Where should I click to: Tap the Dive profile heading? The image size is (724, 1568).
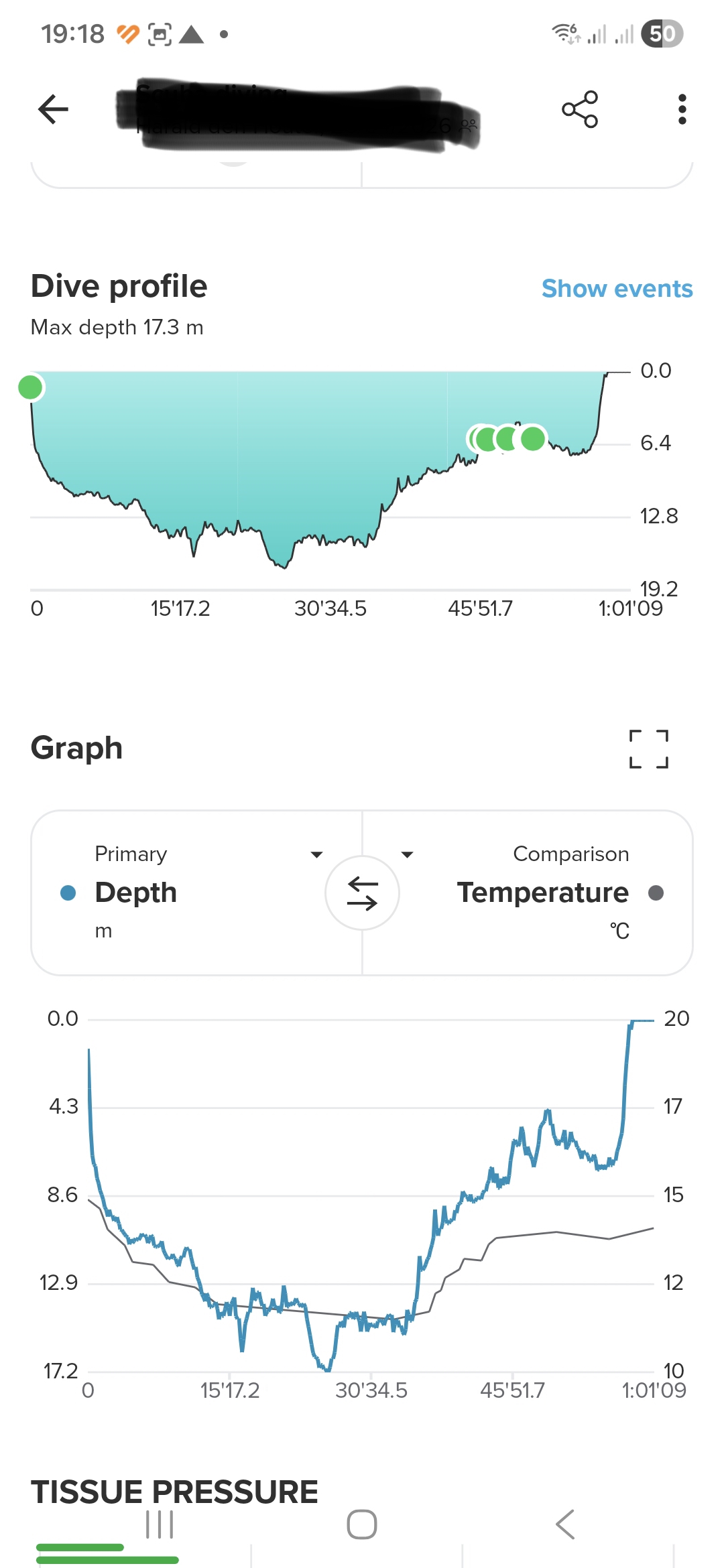tap(119, 286)
